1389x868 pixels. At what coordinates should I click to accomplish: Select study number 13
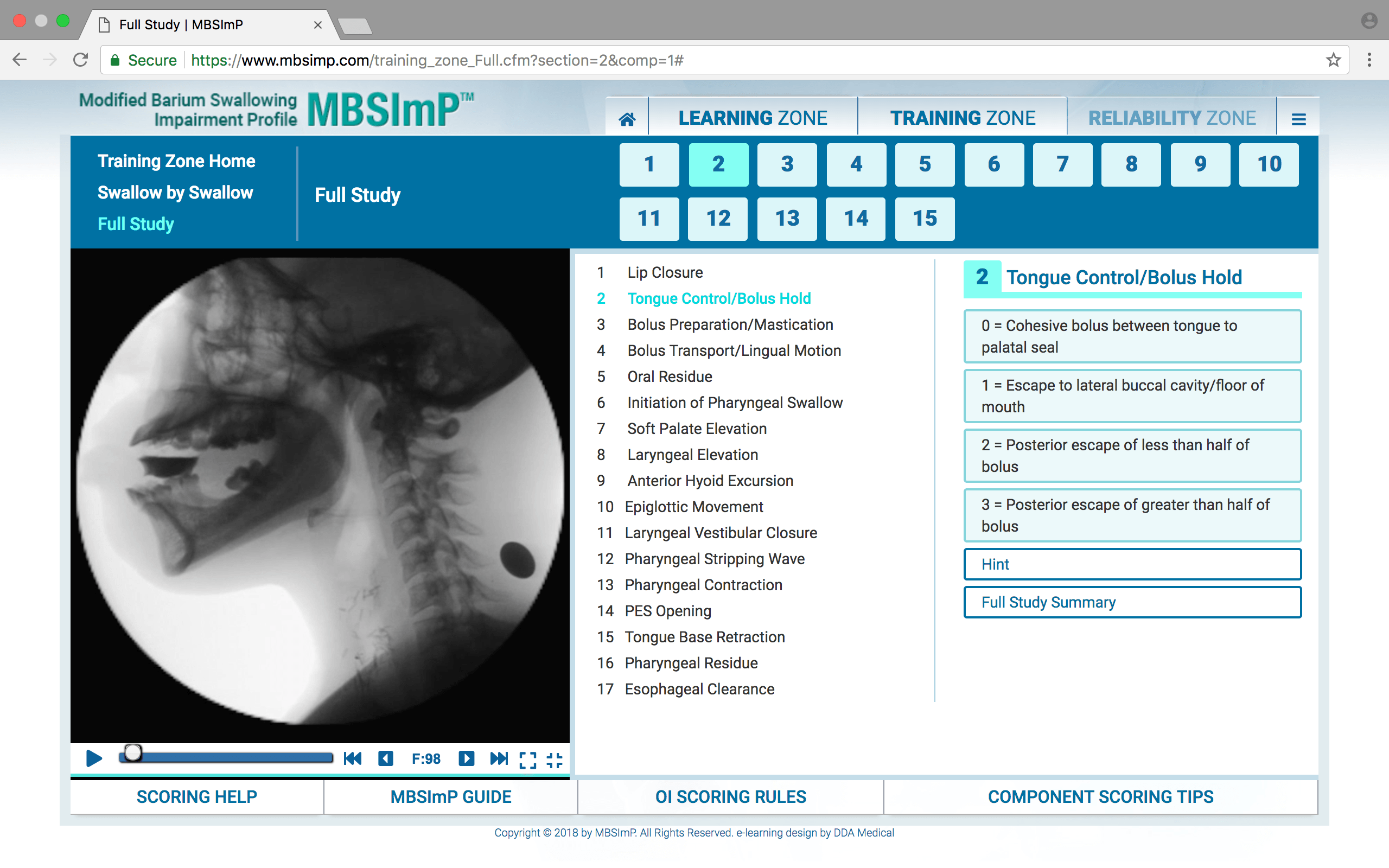tap(787, 219)
